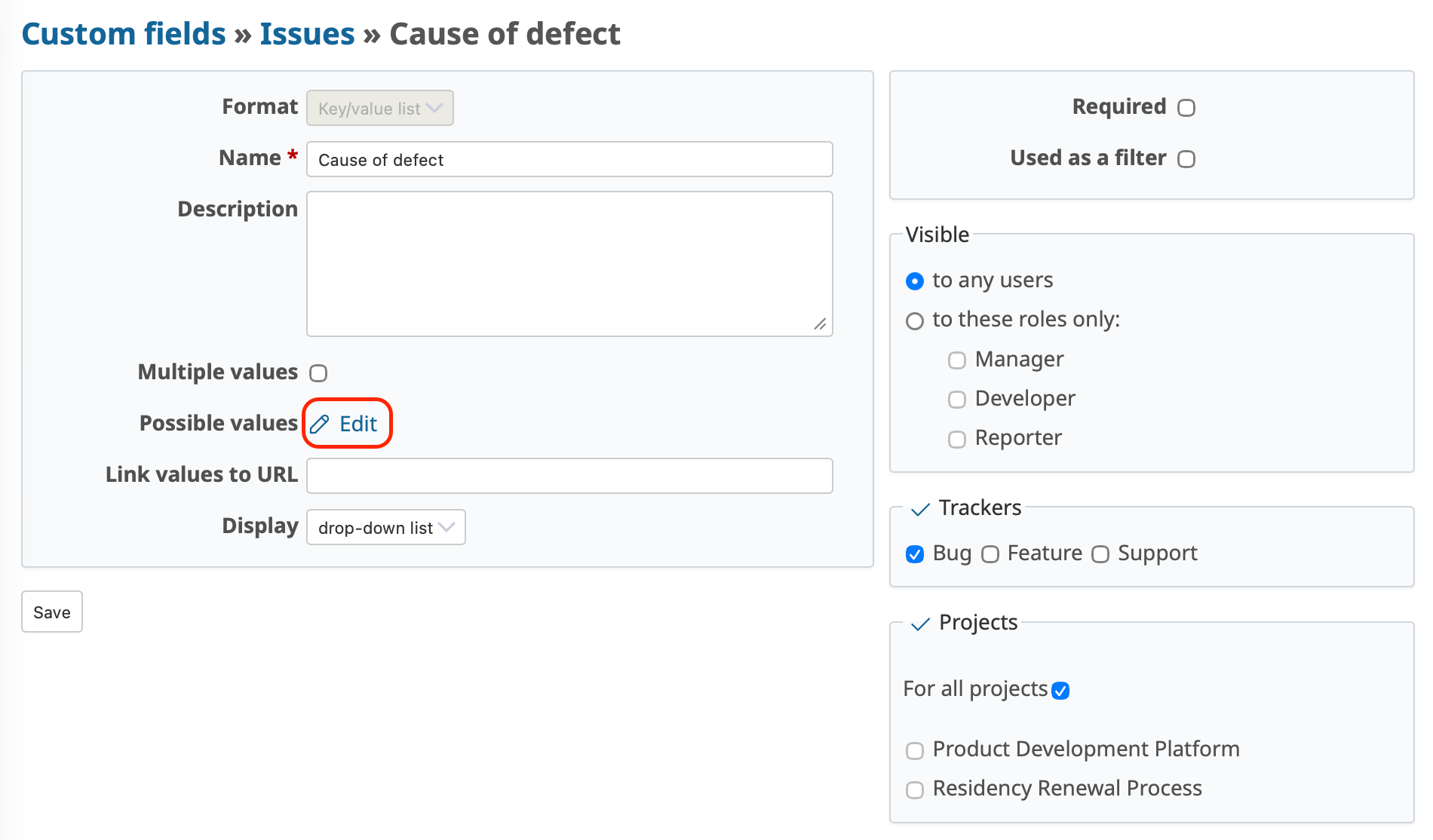Uncheck the Bug tracker checkbox
The height and width of the screenshot is (840, 1433).
[x=915, y=554]
